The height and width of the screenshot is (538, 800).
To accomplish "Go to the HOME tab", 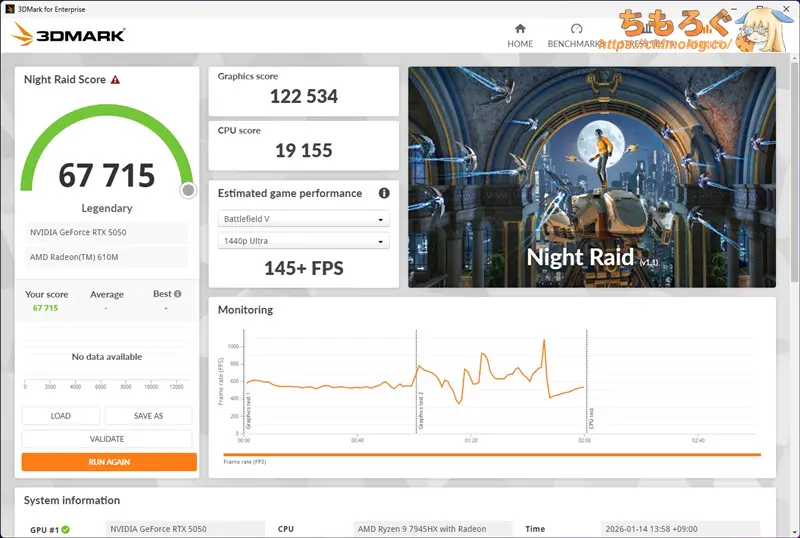I will (x=520, y=43).
